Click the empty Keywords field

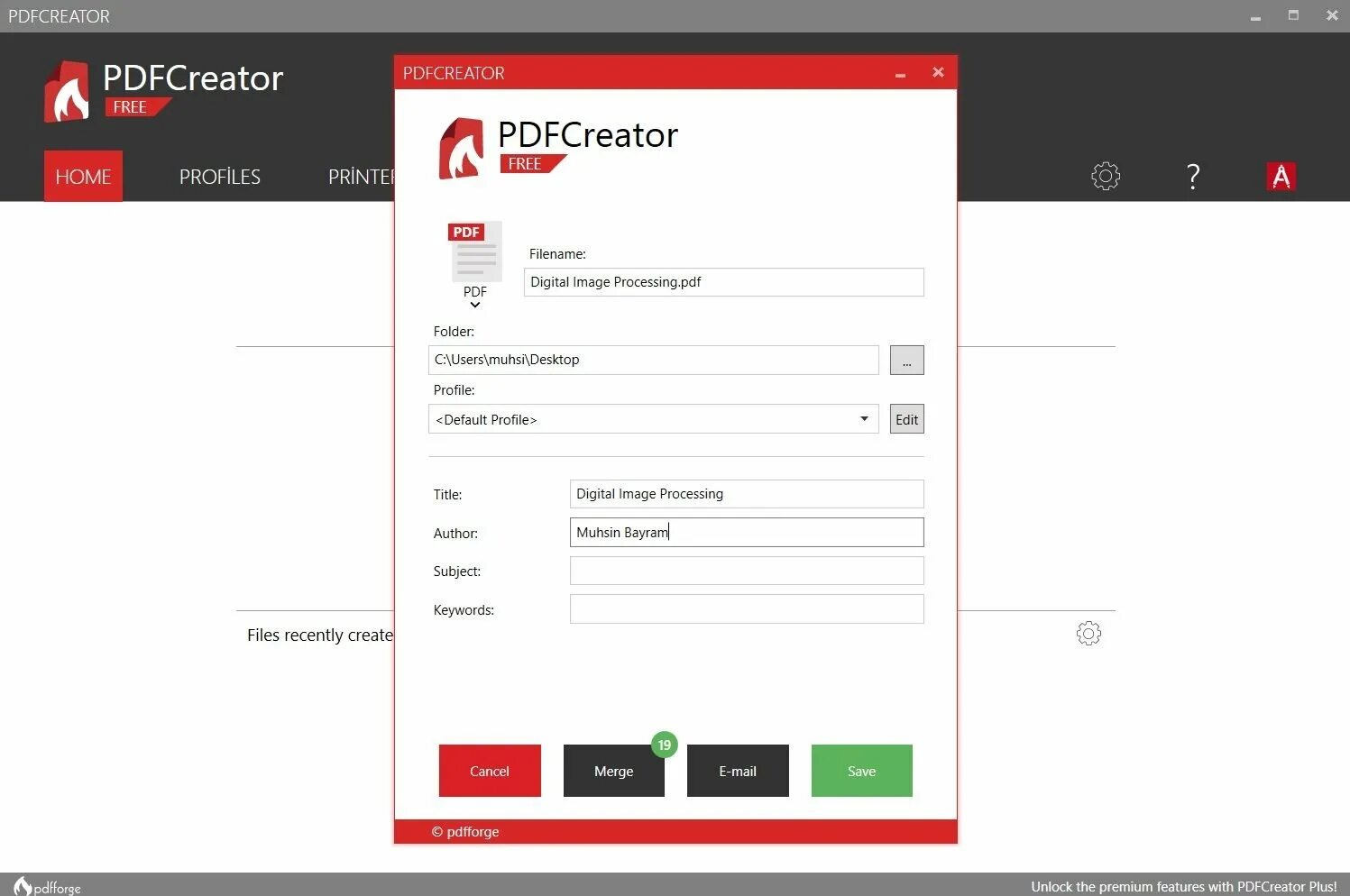tap(747, 609)
